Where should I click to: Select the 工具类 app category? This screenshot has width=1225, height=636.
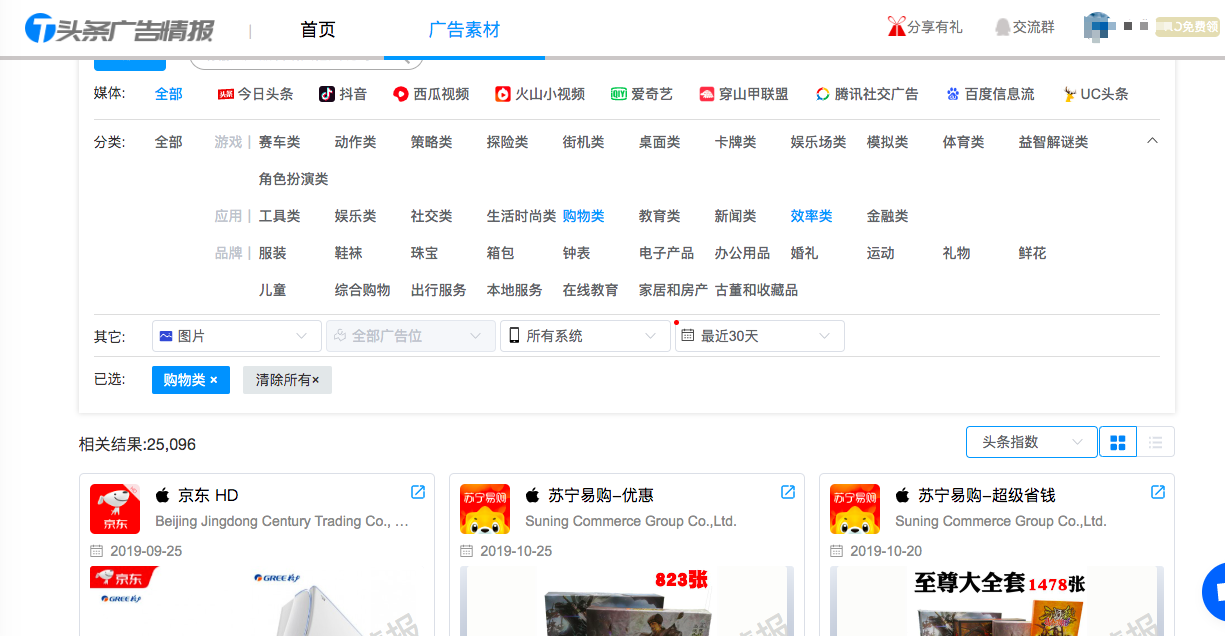pos(279,216)
